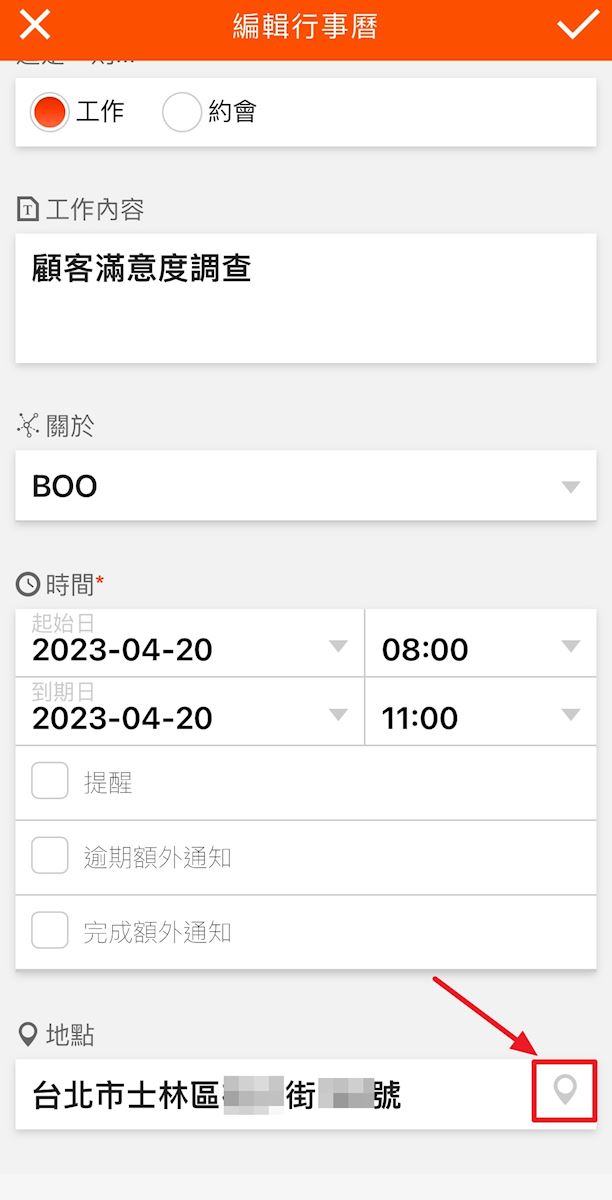Open the 08:00 start time dropdown
Screen dimensions: 612x1200
[480, 647]
